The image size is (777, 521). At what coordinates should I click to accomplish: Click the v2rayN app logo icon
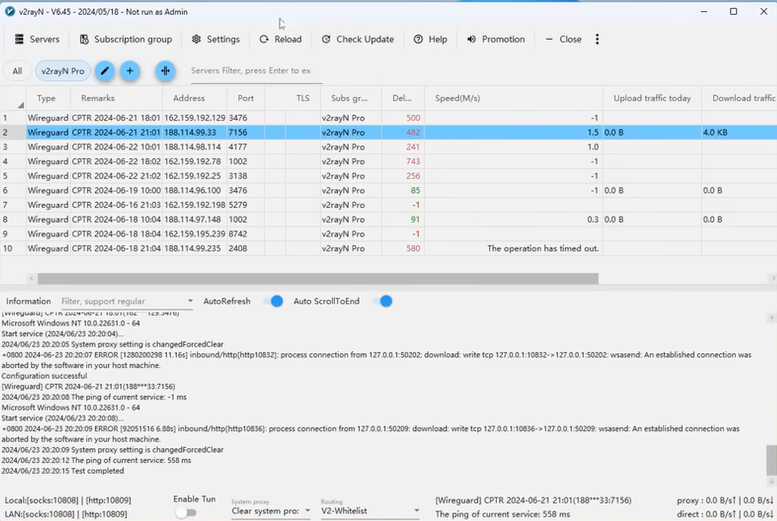[9, 11]
